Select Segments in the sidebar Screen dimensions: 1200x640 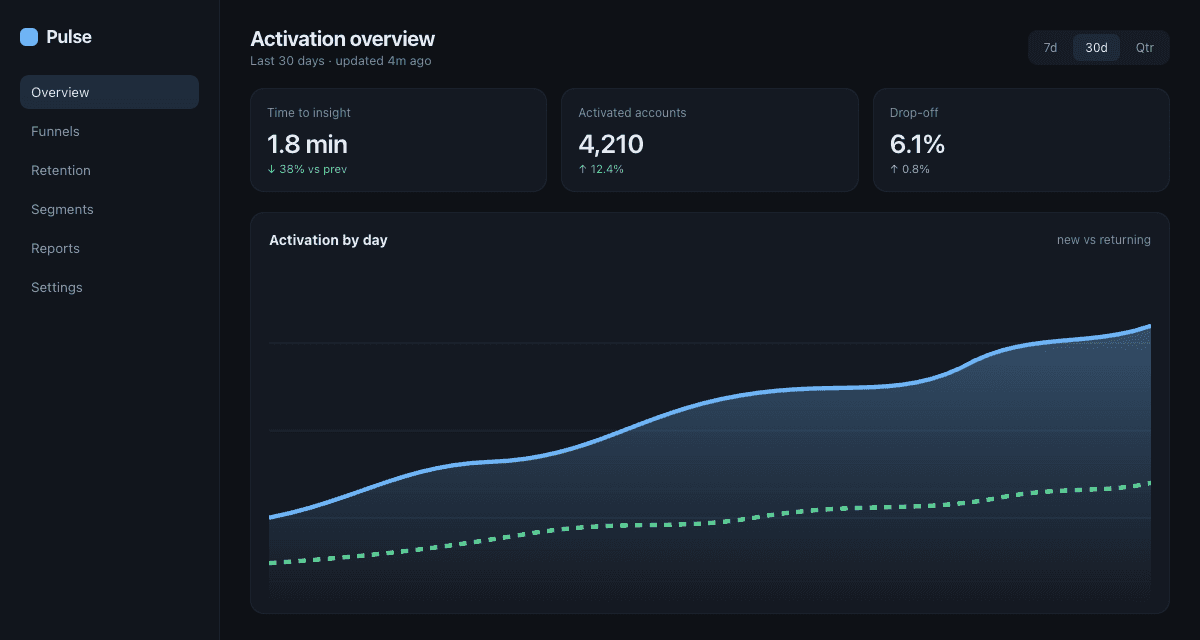tap(109, 209)
